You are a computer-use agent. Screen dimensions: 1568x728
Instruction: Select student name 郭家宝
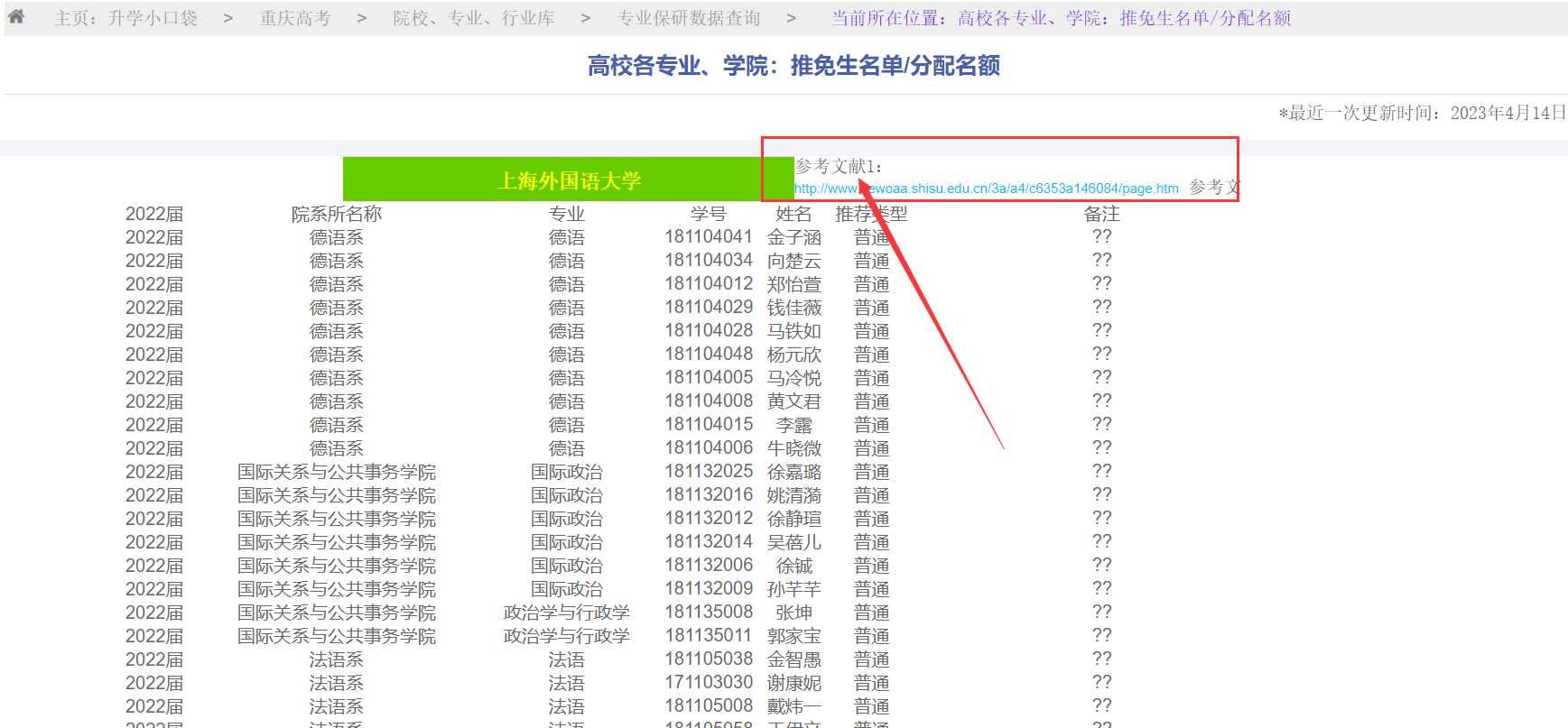click(793, 636)
